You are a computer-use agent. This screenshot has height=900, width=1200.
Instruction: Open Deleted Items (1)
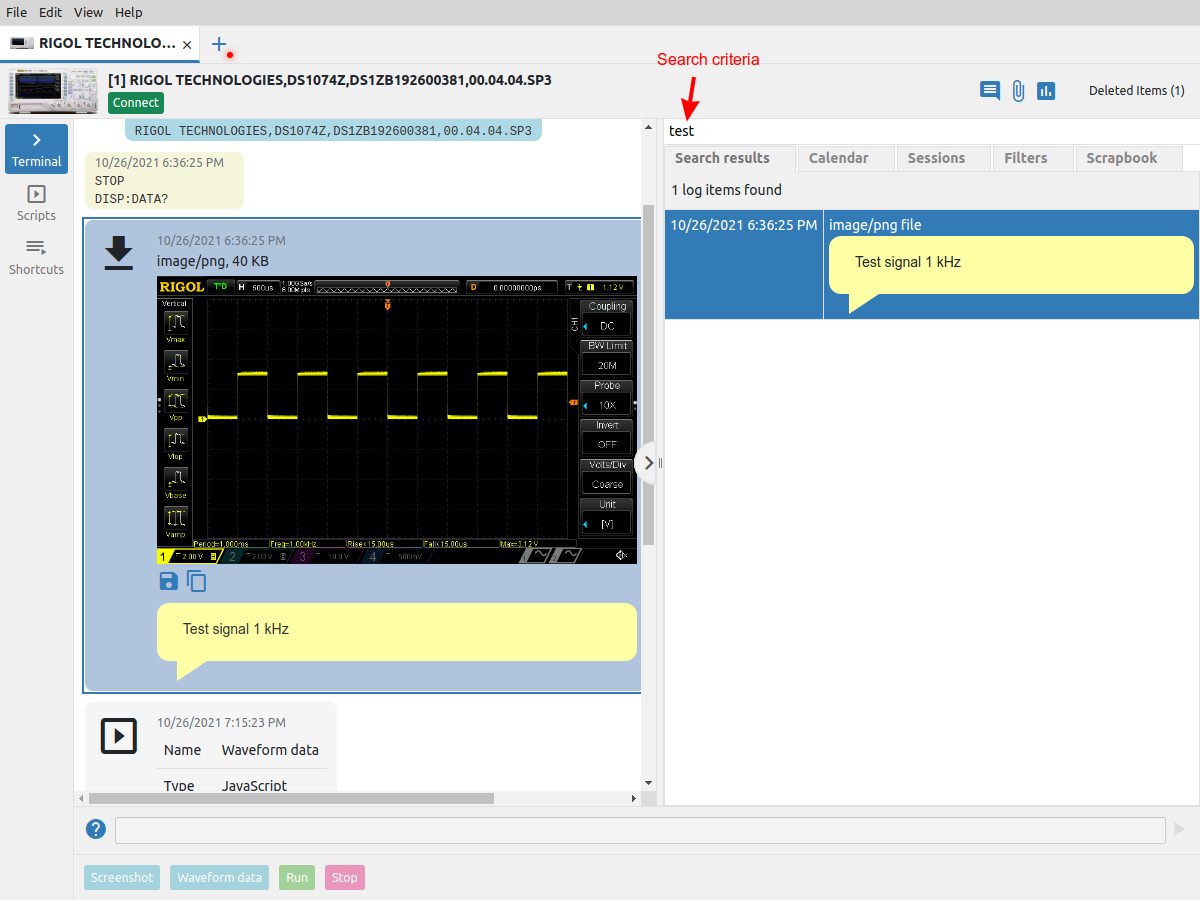click(x=1136, y=91)
